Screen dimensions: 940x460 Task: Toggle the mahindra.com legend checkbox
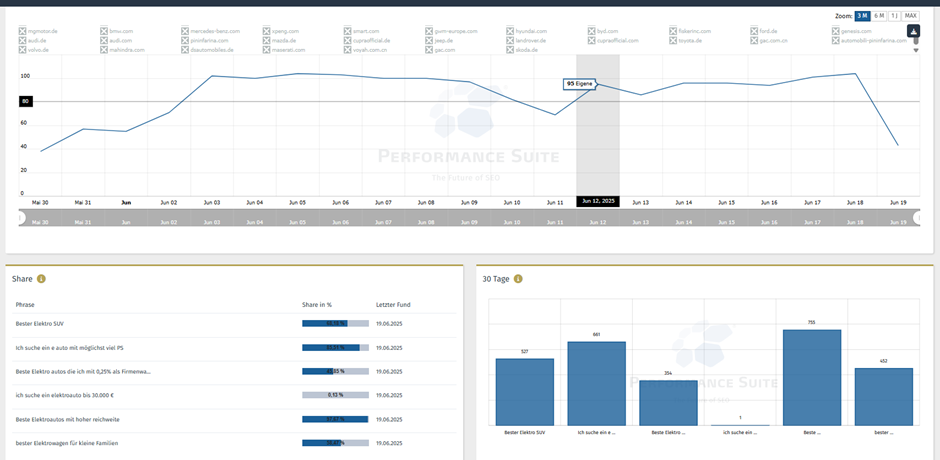104,50
